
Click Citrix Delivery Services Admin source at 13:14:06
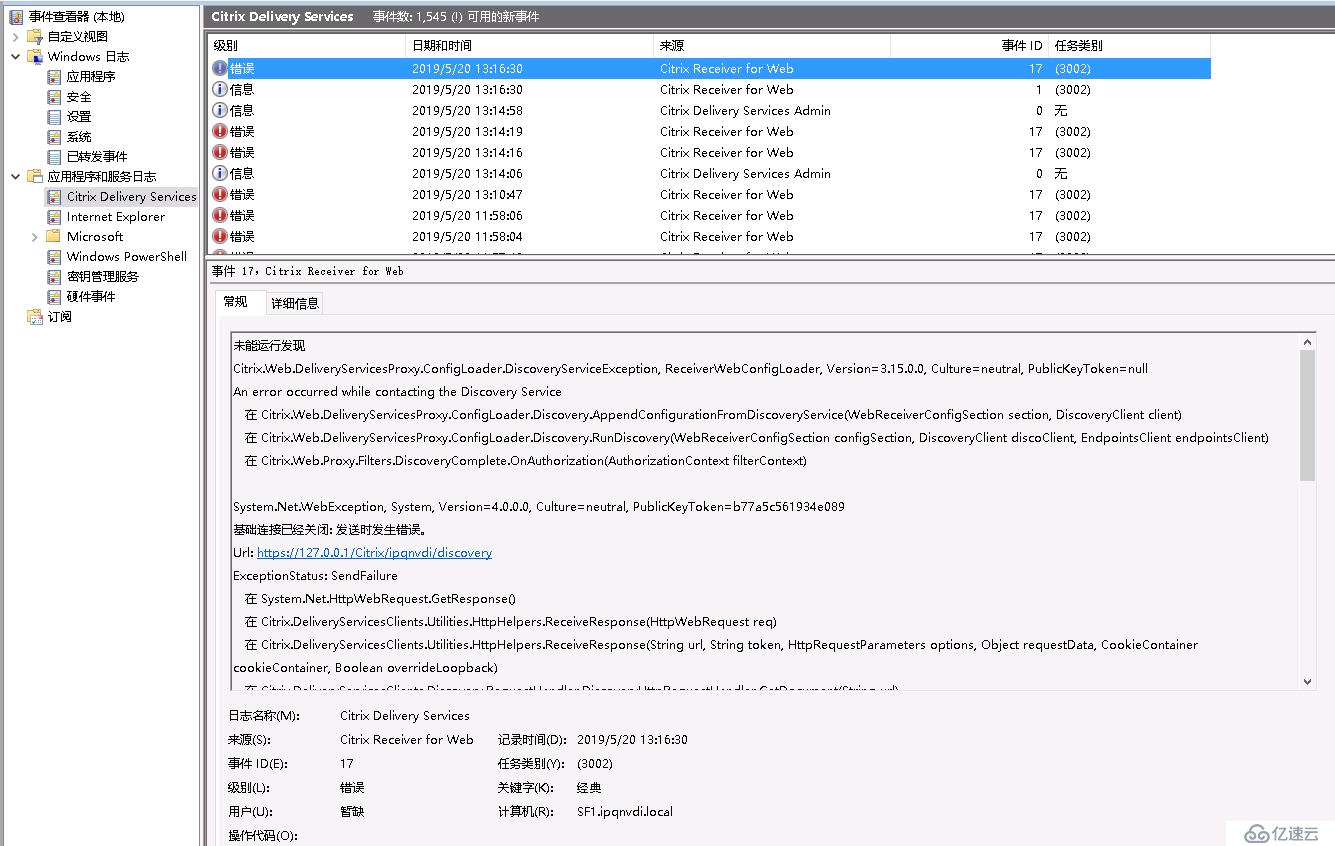coord(745,174)
